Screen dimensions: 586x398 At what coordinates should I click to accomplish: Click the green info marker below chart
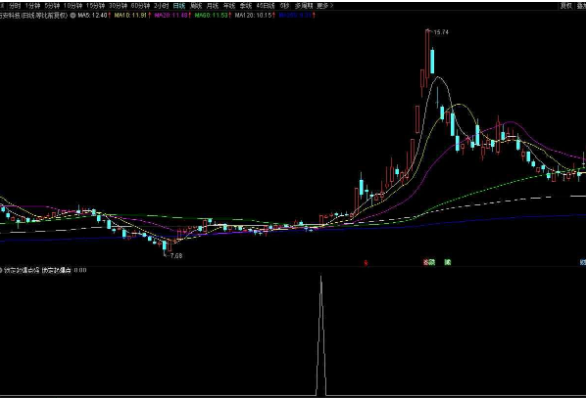[448, 262]
